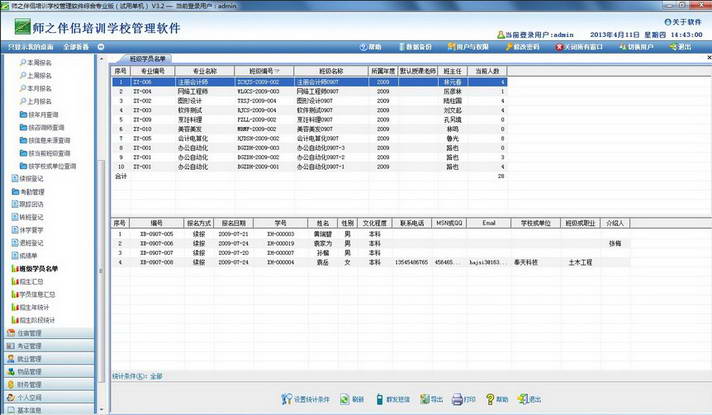Select 班级学员名单 in the sidebar tree
The image size is (712, 415).
pyautogui.click(x=35, y=268)
